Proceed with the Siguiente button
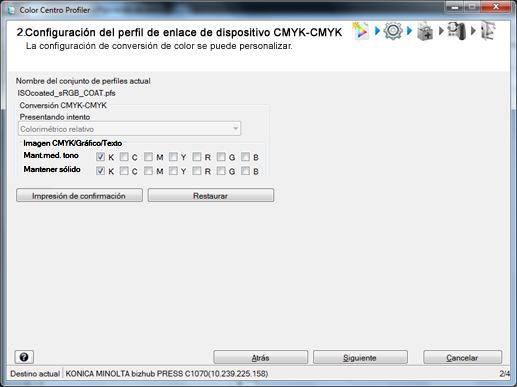 pyautogui.click(x=360, y=357)
